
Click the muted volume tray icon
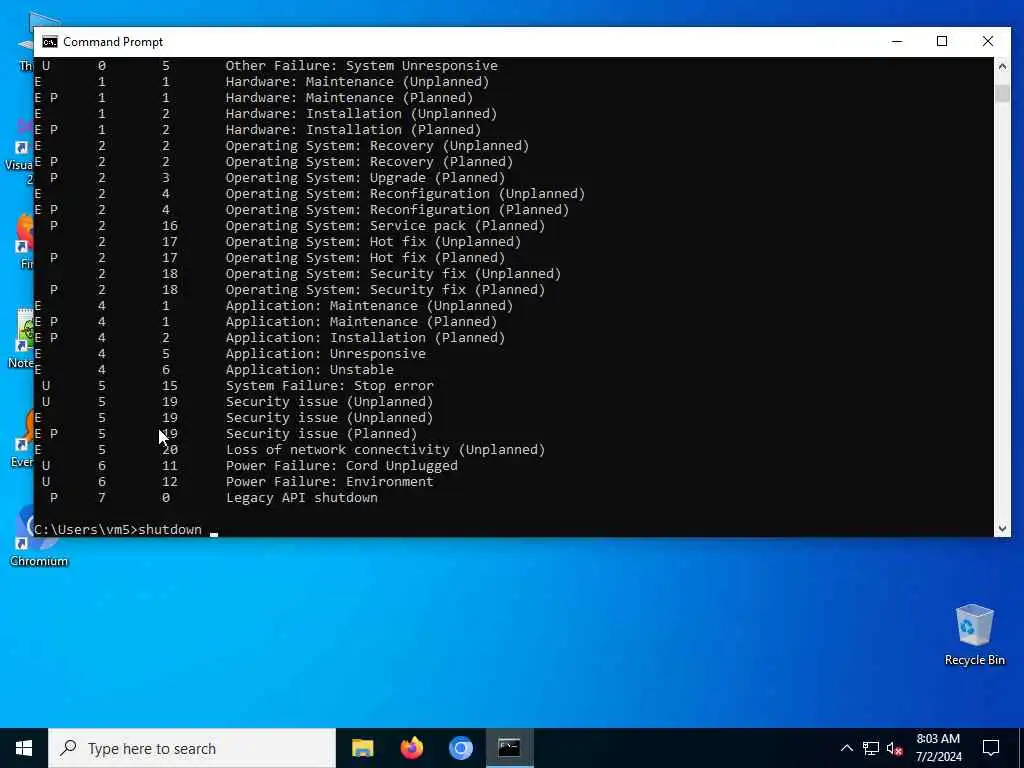tap(895, 748)
